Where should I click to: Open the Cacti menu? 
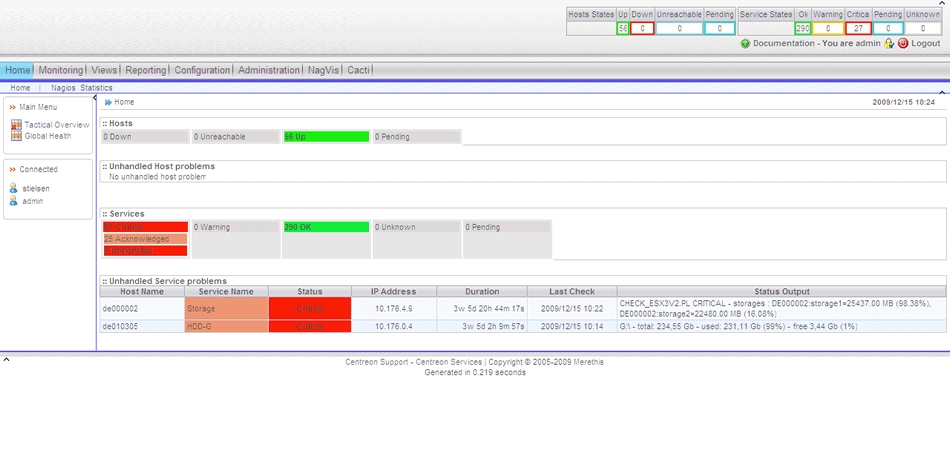point(358,70)
